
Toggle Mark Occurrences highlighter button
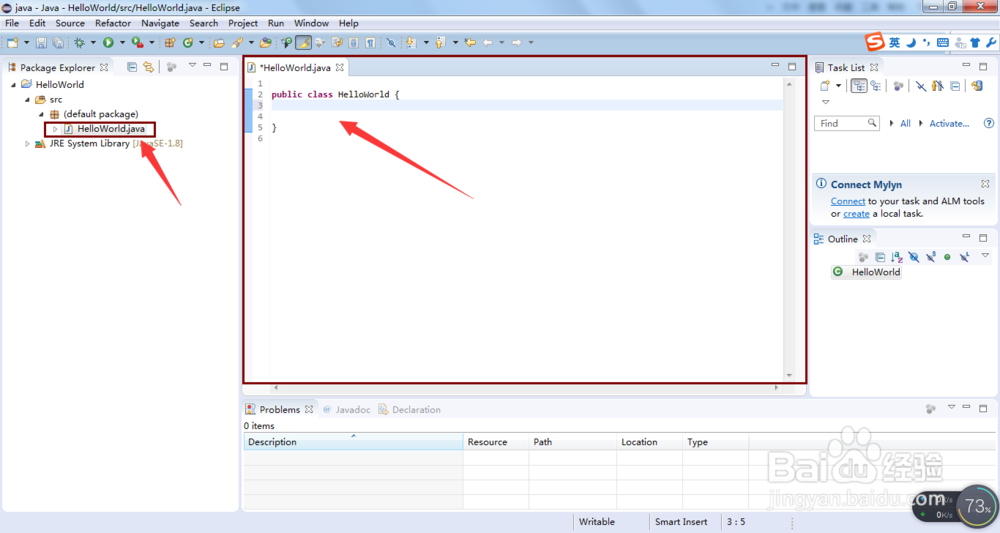point(304,43)
